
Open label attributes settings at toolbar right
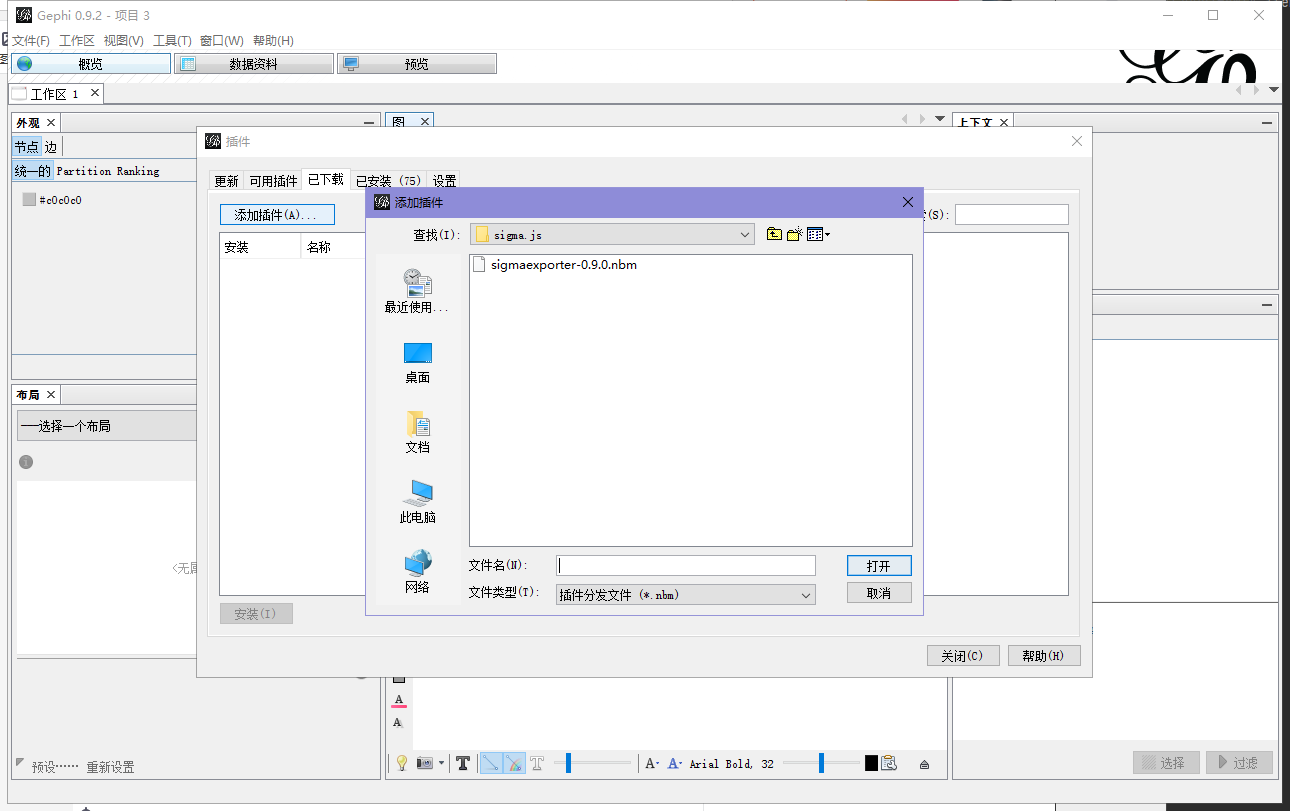tap(889, 762)
